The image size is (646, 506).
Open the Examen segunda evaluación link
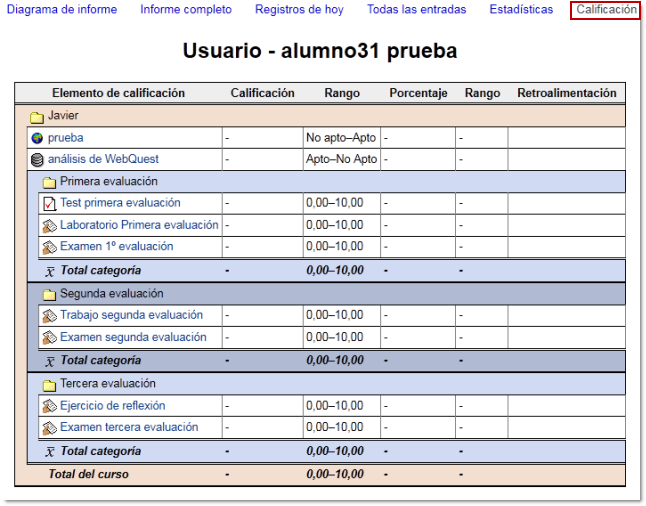[133, 338]
